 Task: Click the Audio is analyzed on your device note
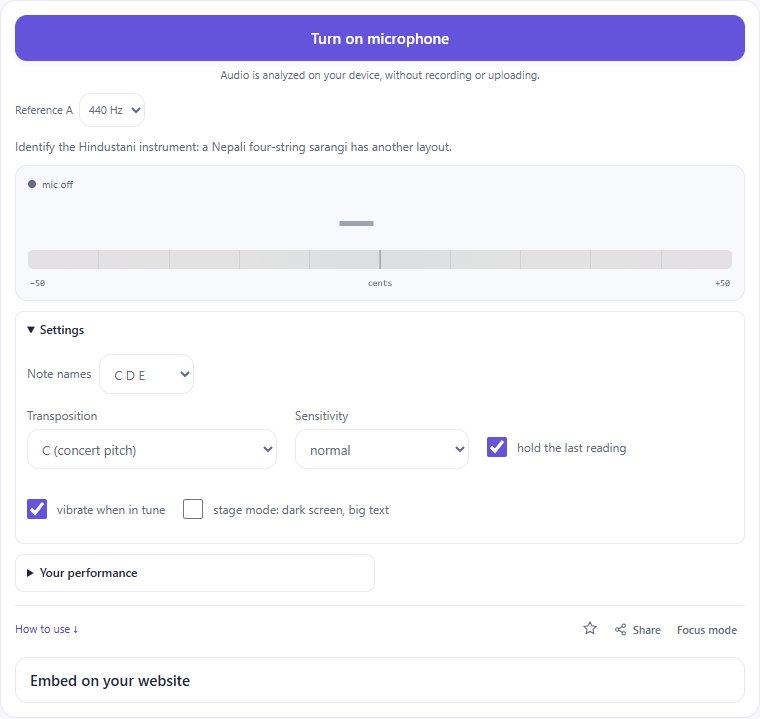coord(380,75)
